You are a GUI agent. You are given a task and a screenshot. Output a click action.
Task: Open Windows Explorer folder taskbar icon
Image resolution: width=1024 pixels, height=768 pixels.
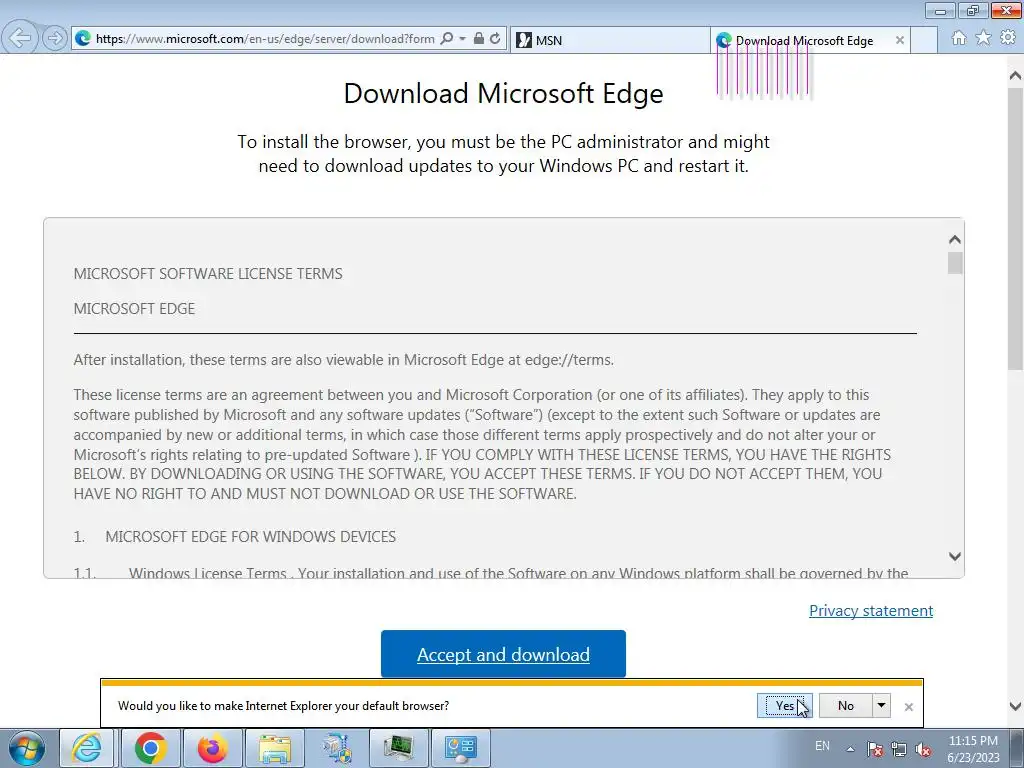[x=275, y=748]
